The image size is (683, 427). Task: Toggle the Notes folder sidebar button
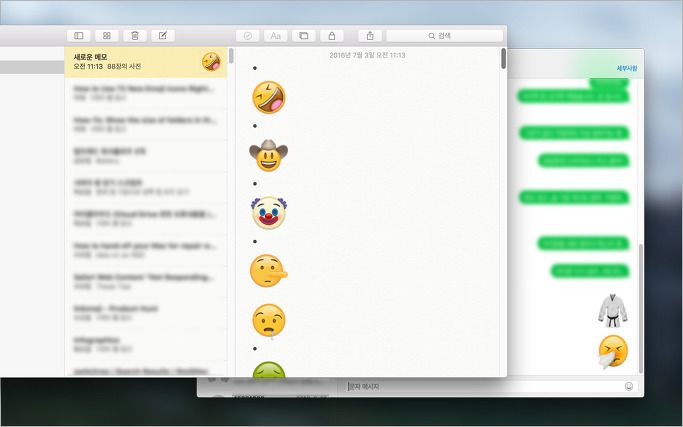click(x=79, y=36)
